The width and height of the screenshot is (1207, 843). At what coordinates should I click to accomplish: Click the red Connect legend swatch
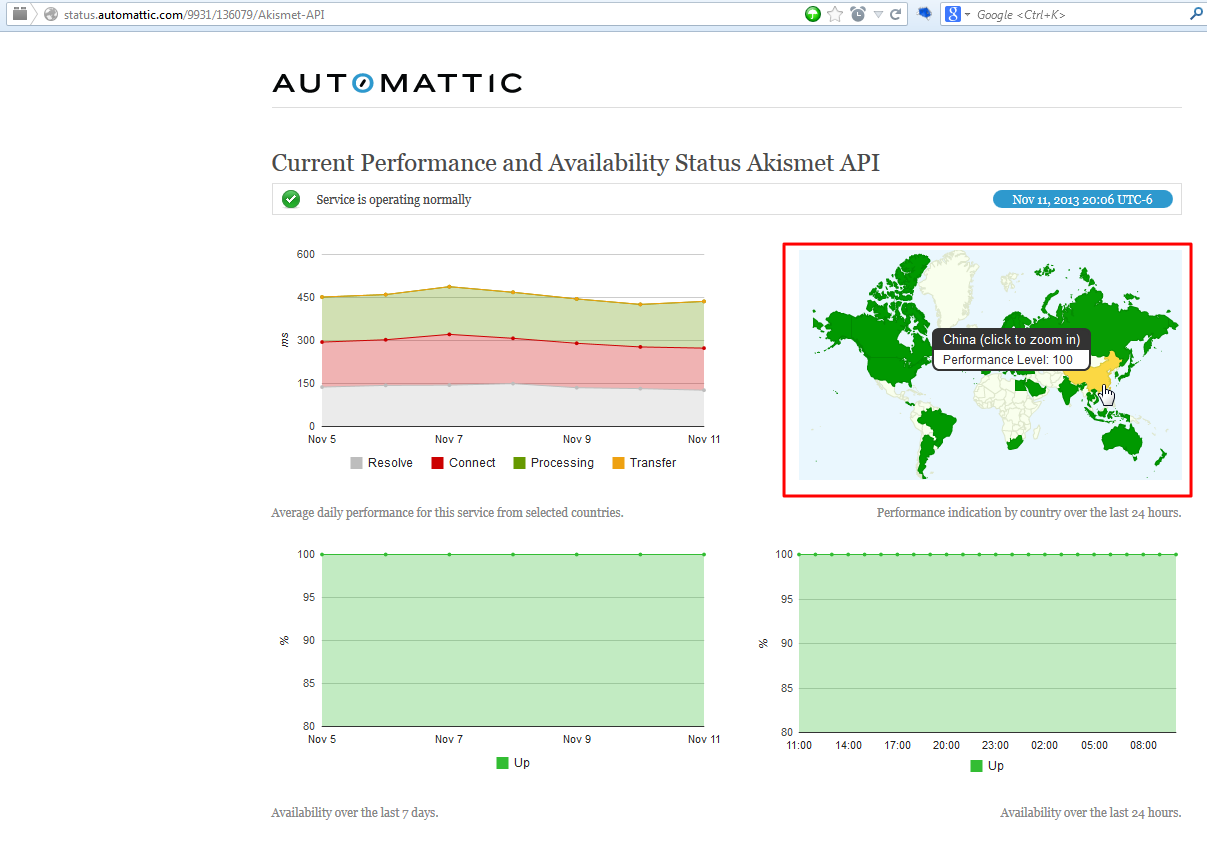[437, 463]
